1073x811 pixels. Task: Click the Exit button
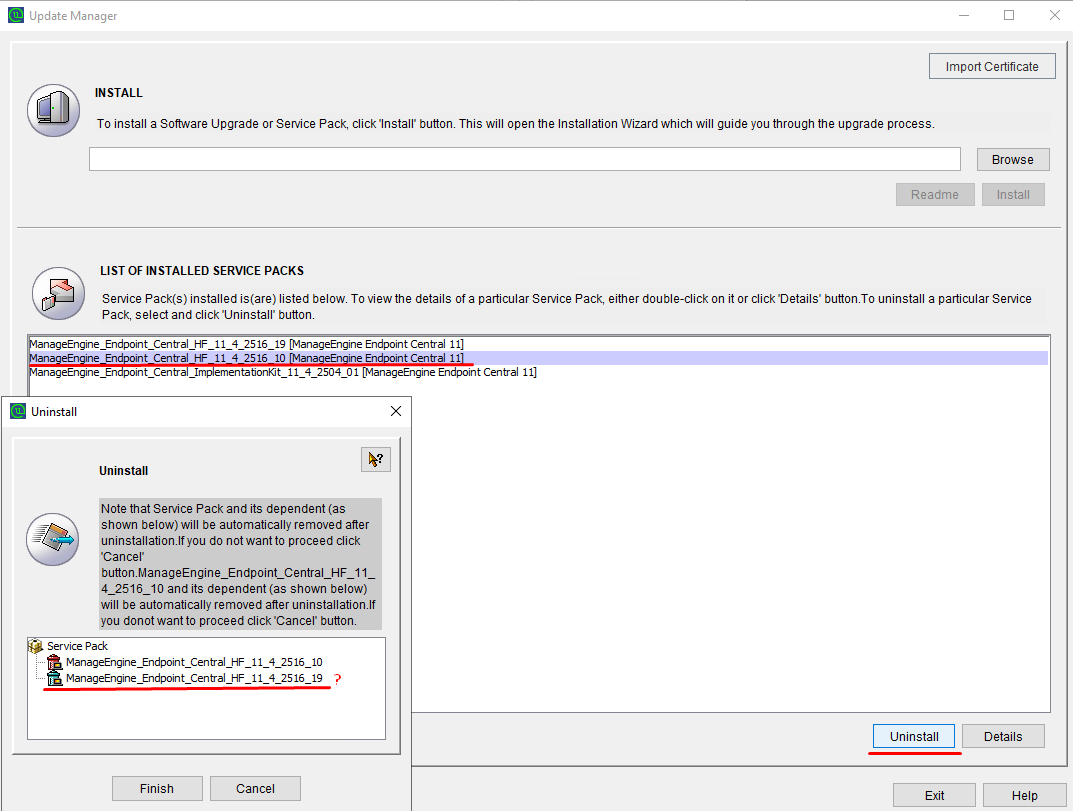click(x=933, y=795)
